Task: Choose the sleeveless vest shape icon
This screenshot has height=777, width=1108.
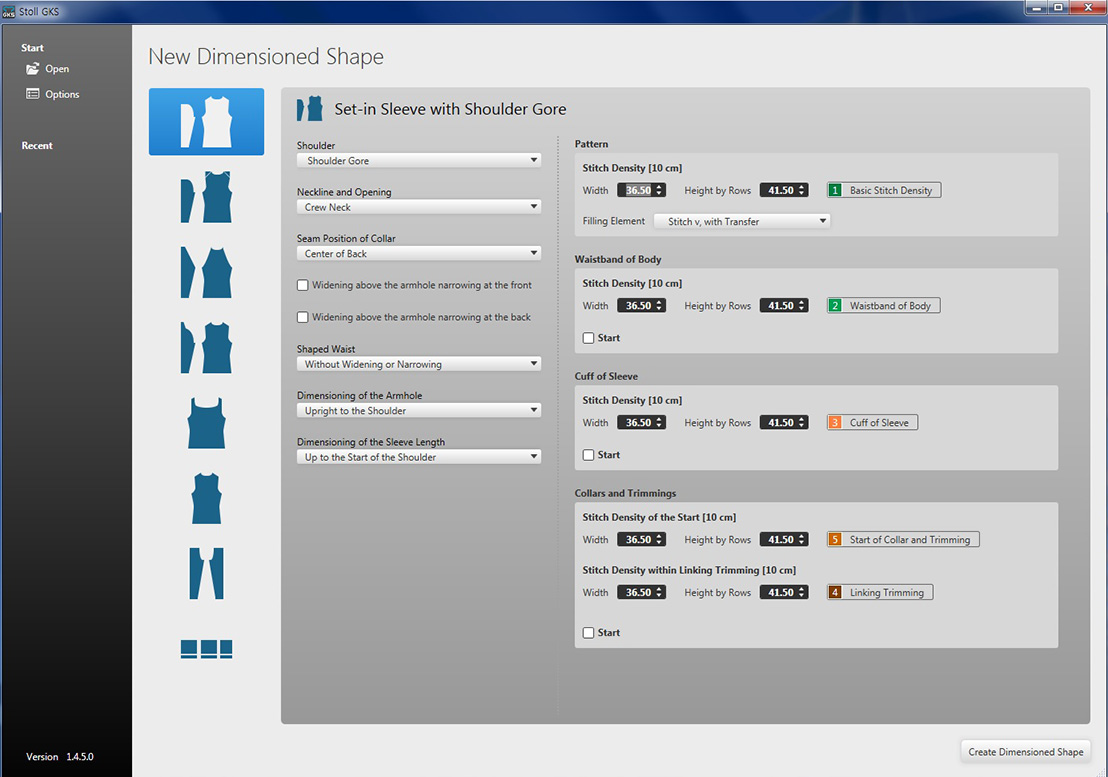Action: click(206, 498)
